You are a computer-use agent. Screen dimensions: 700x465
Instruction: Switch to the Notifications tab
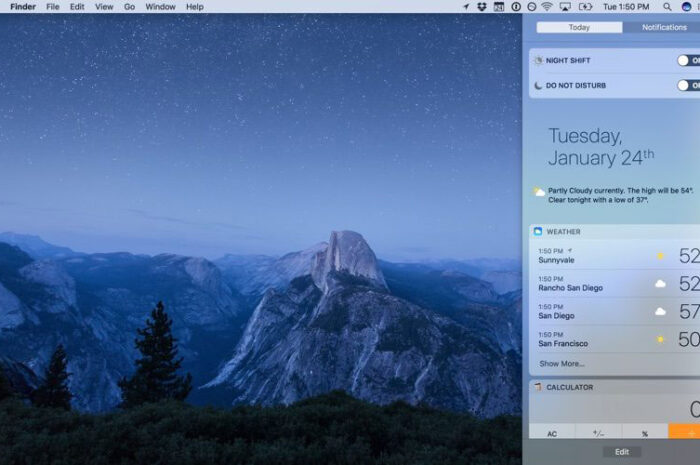(662, 27)
